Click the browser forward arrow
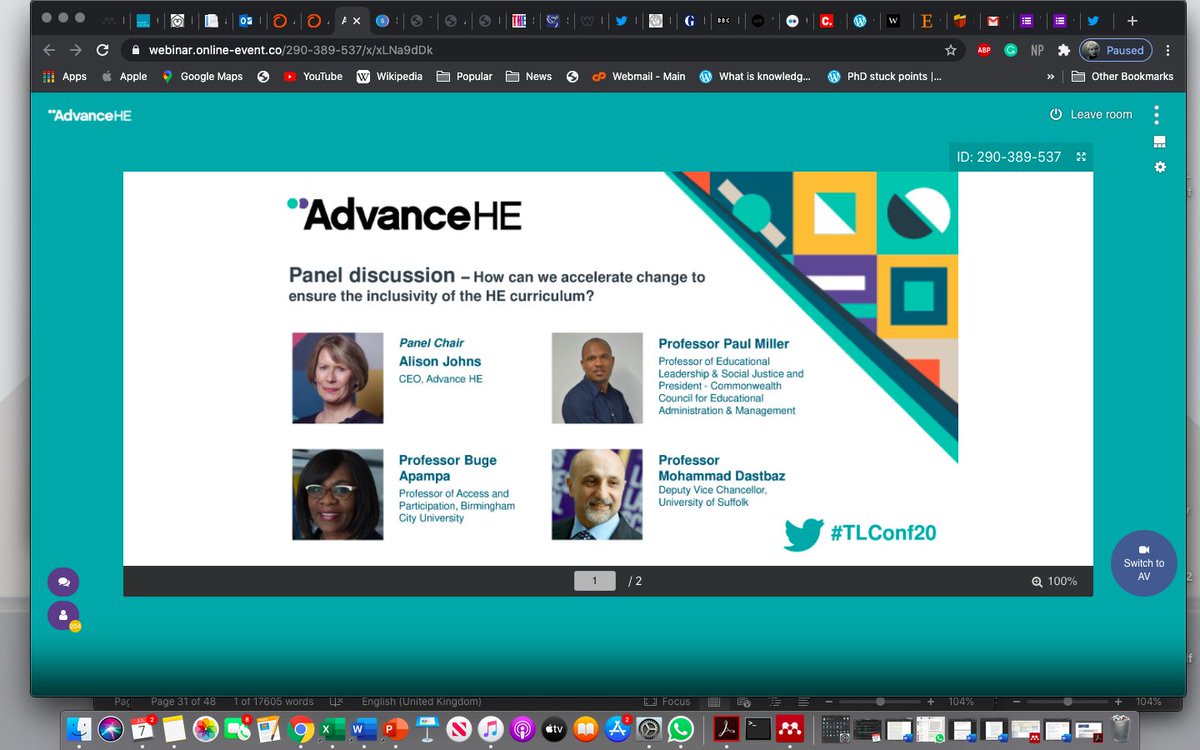Image resolution: width=1200 pixels, height=750 pixels. tap(76, 49)
